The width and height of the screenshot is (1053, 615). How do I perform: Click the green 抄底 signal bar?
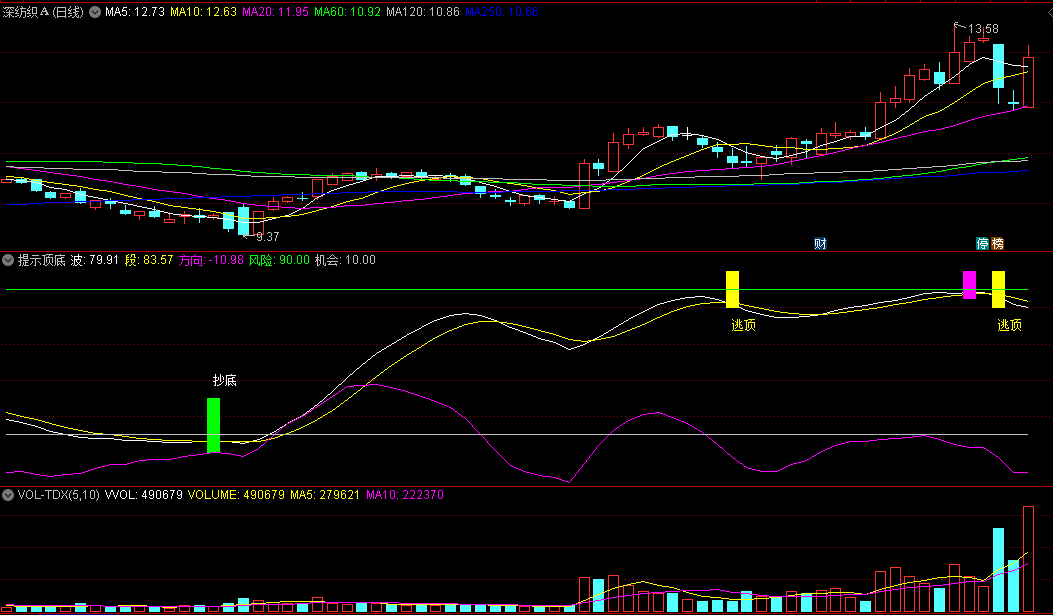pos(214,426)
